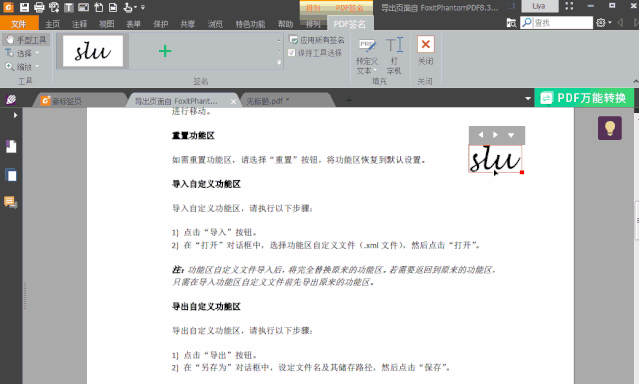
Task: Click the hand-touch mode icon in quick access toolbar
Action: pyautogui.click(x=128, y=7)
